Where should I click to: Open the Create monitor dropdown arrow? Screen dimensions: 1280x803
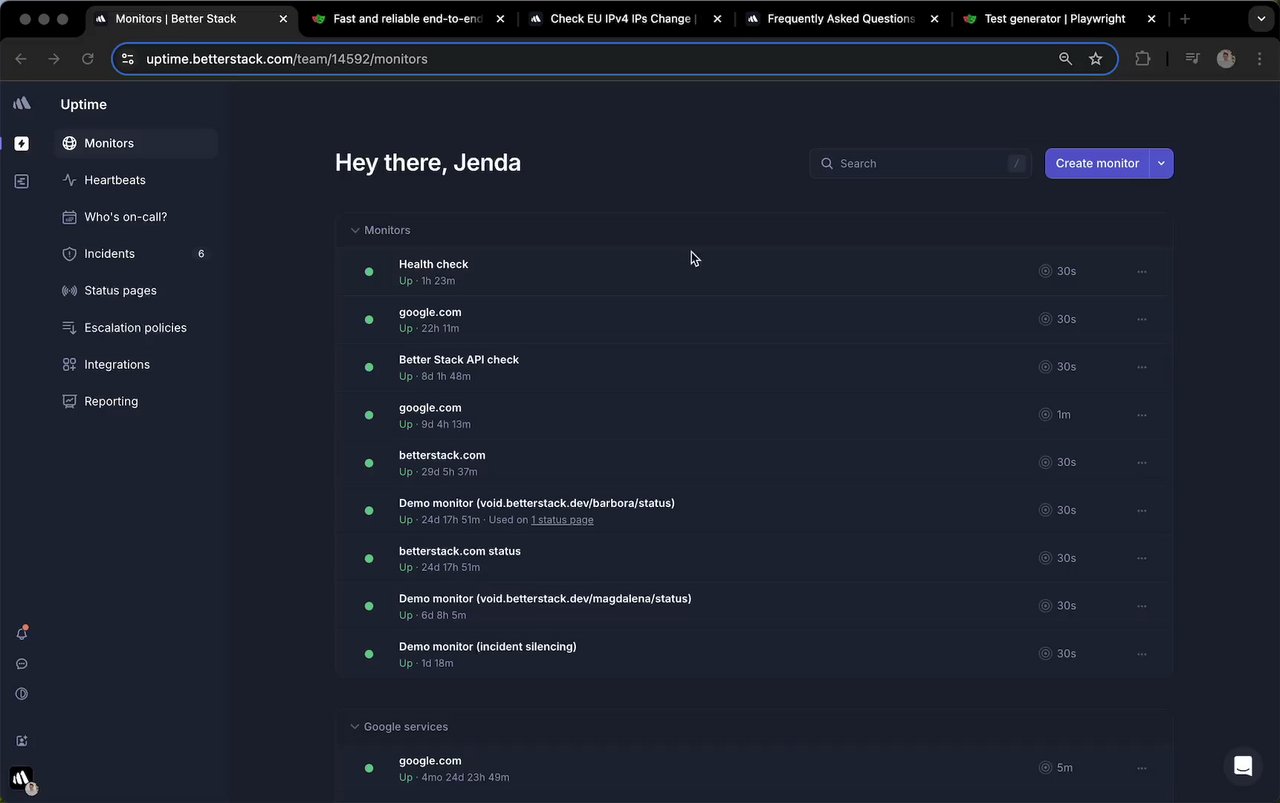1161,163
